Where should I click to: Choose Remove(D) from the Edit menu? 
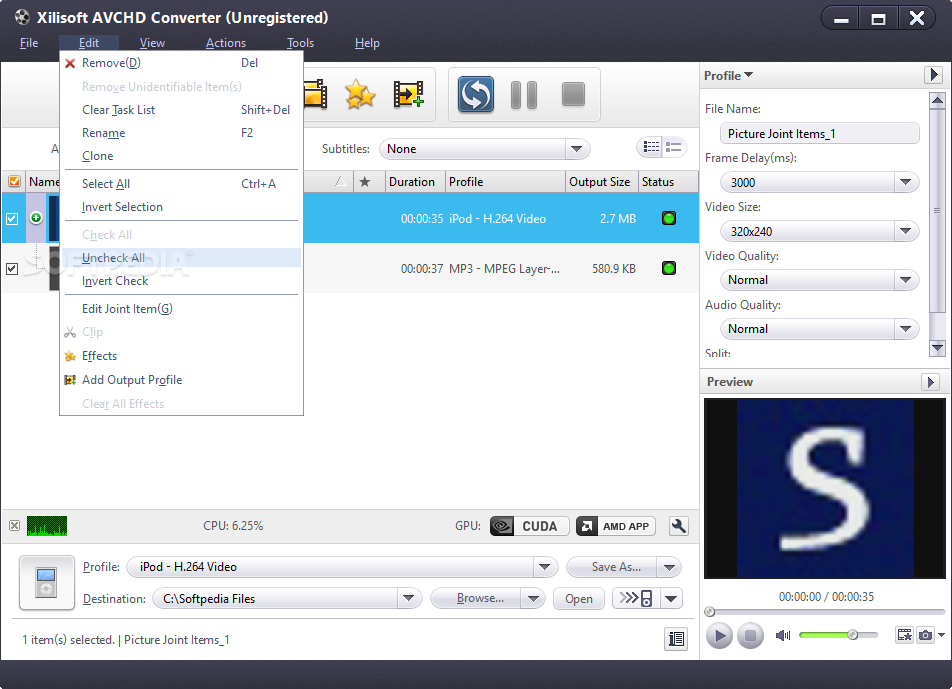point(182,63)
